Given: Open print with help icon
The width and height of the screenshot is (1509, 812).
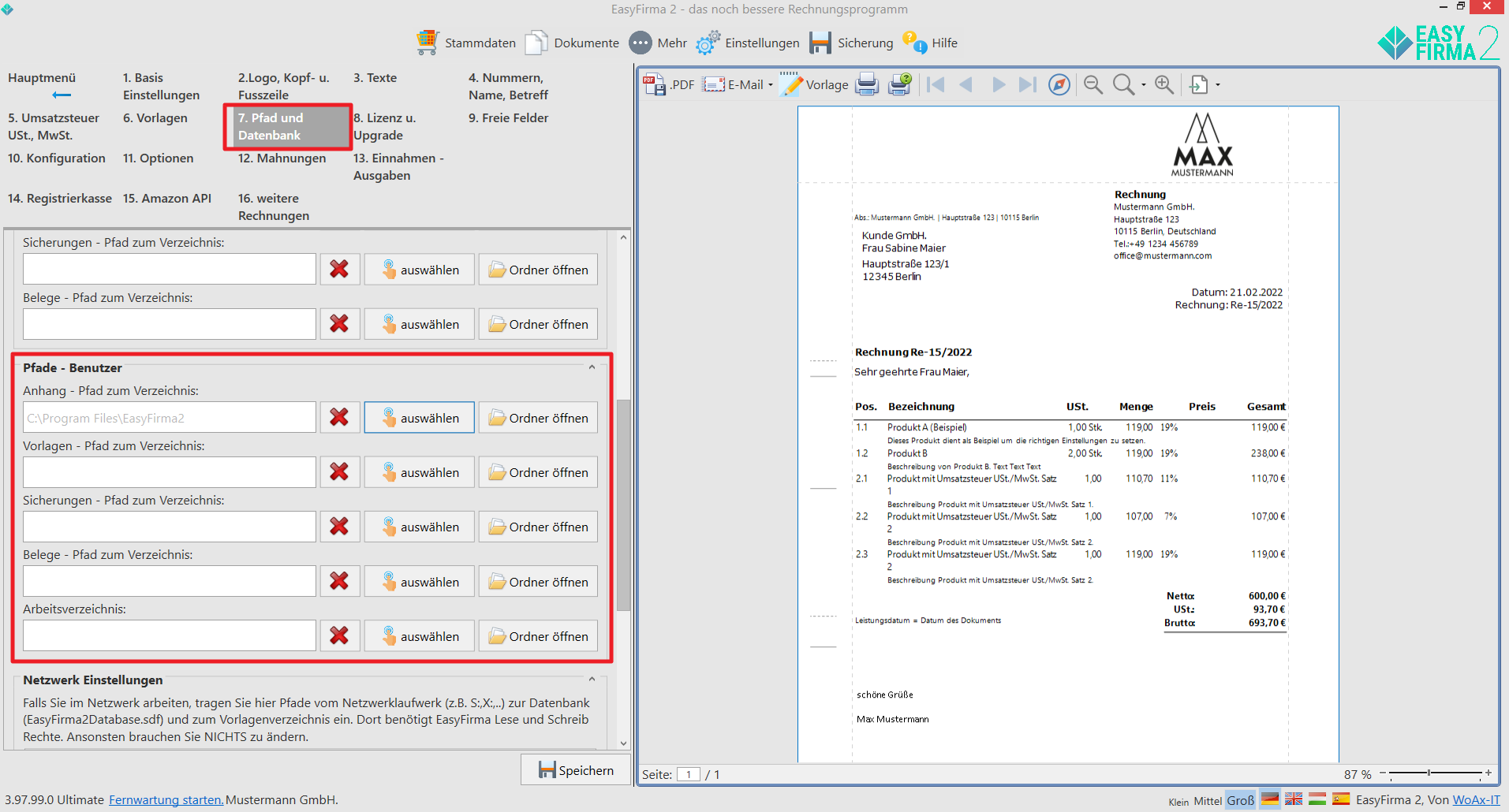Looking at the screenshot, I should 899,84.
